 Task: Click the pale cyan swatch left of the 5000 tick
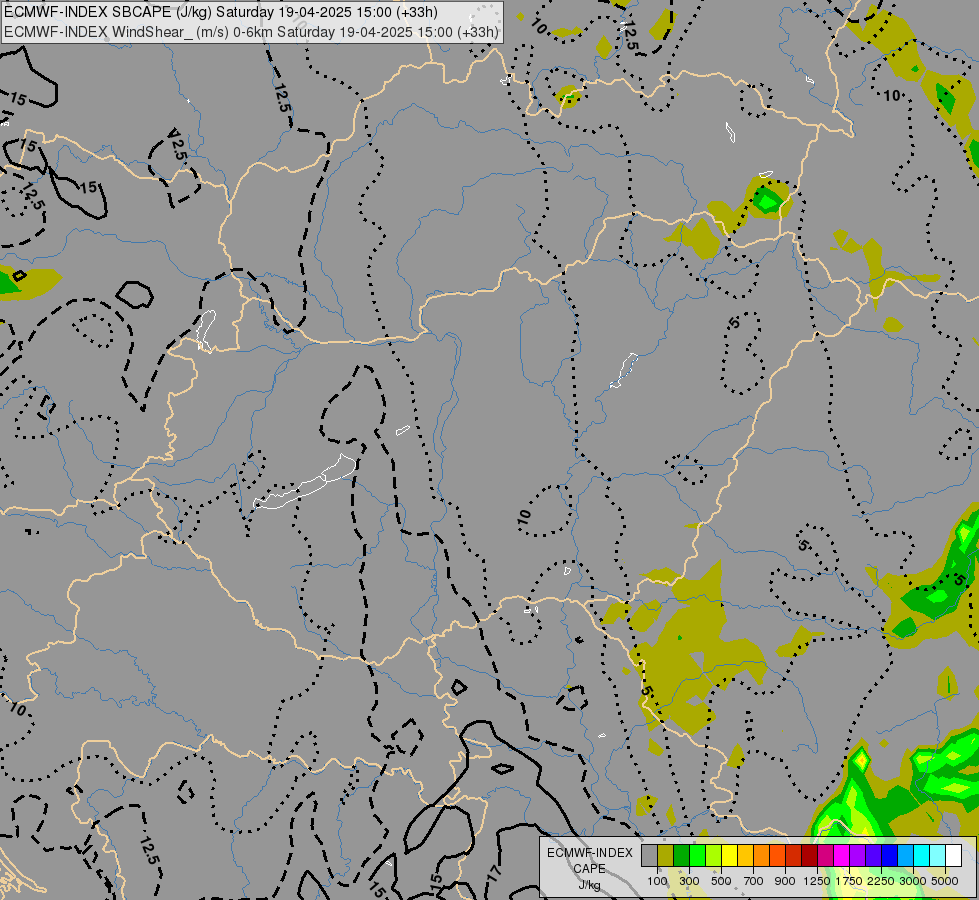click(938, 856)
